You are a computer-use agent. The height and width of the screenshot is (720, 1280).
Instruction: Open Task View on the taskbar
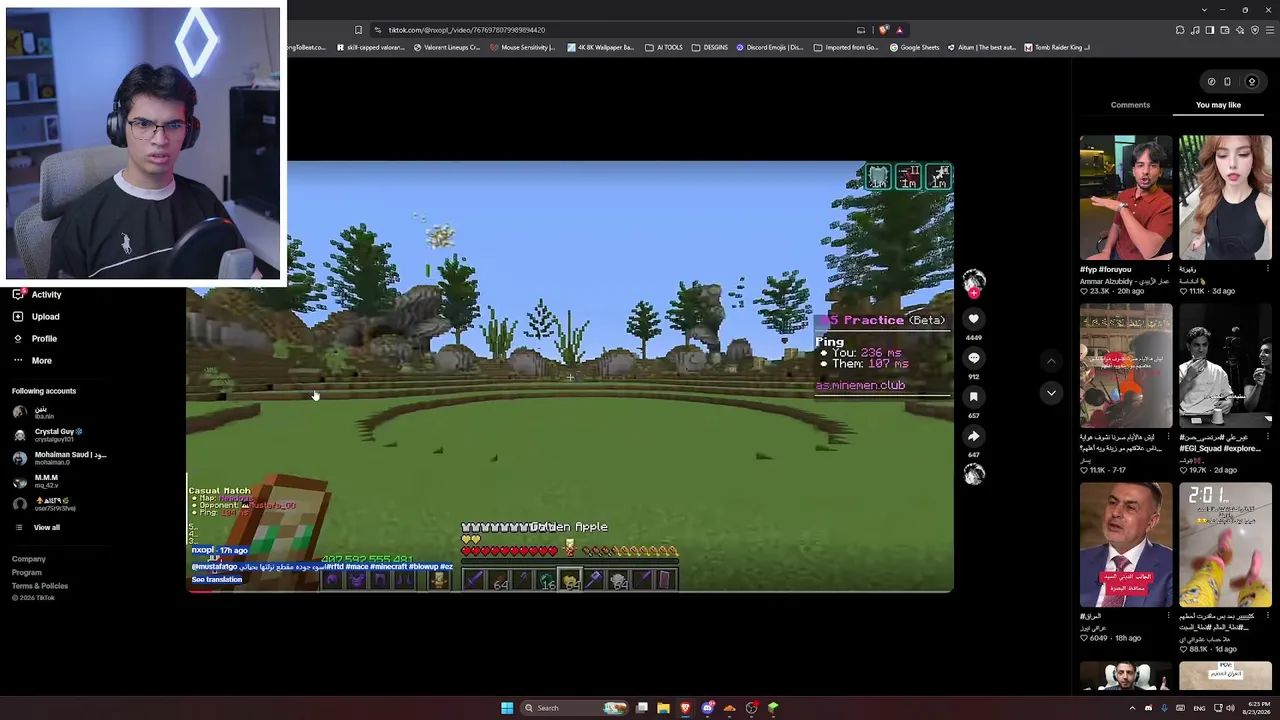642,708
